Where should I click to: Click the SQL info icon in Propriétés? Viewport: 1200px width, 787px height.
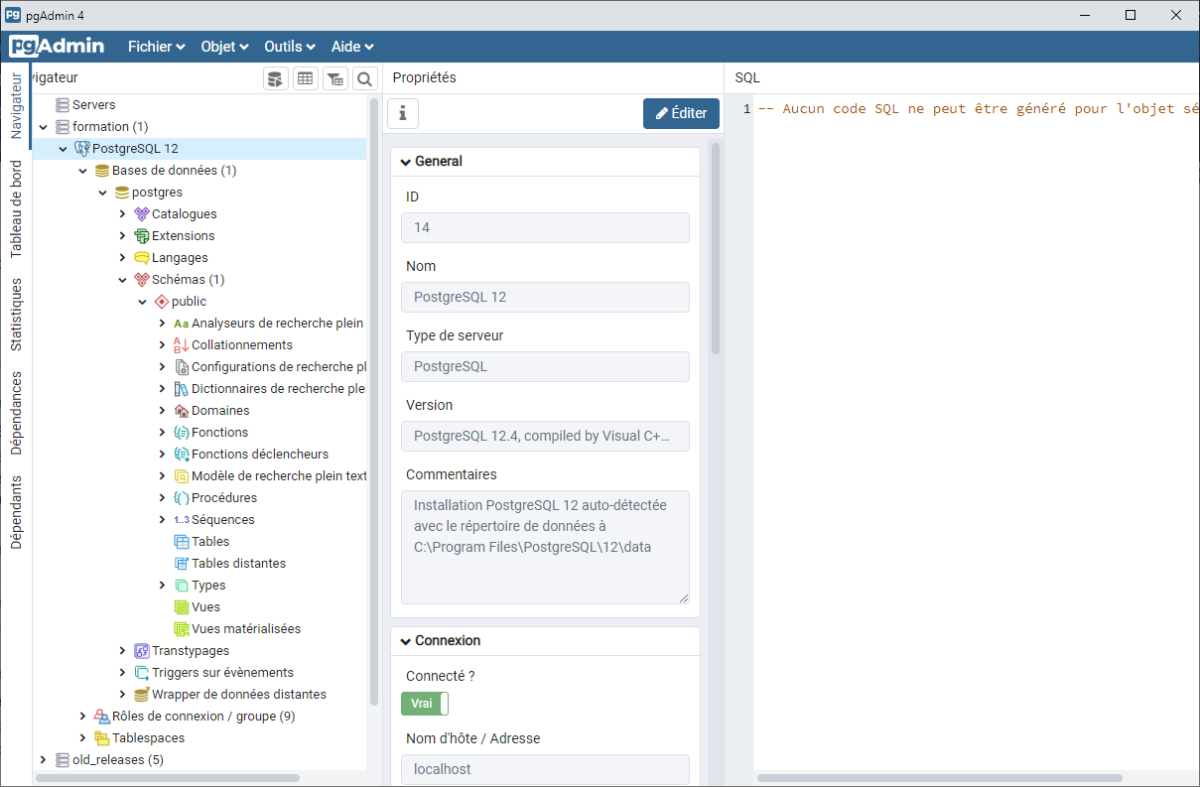402,113
